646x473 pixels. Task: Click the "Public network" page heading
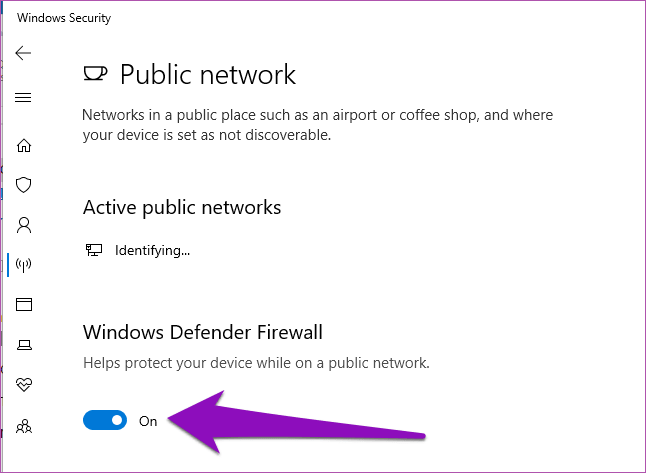(x=208, y=74)
